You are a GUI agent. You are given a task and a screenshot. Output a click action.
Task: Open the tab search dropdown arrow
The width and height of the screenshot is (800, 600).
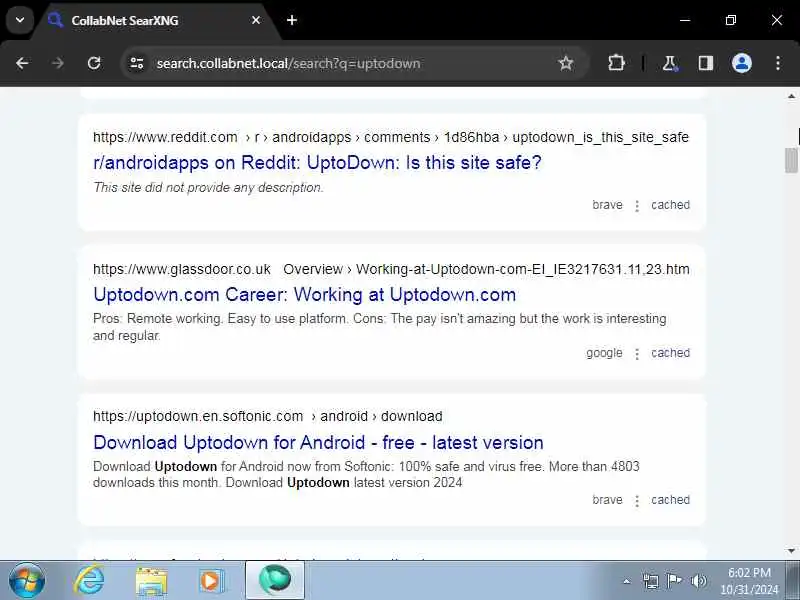point(20,20)
